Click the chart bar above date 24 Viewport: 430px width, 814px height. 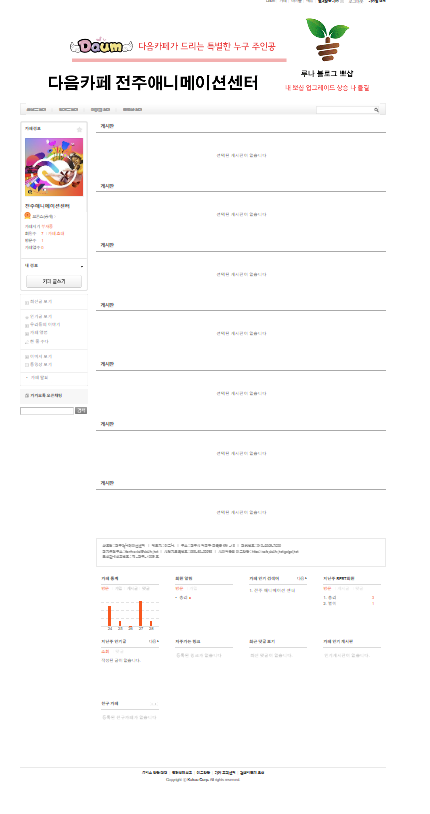(110, 616)
